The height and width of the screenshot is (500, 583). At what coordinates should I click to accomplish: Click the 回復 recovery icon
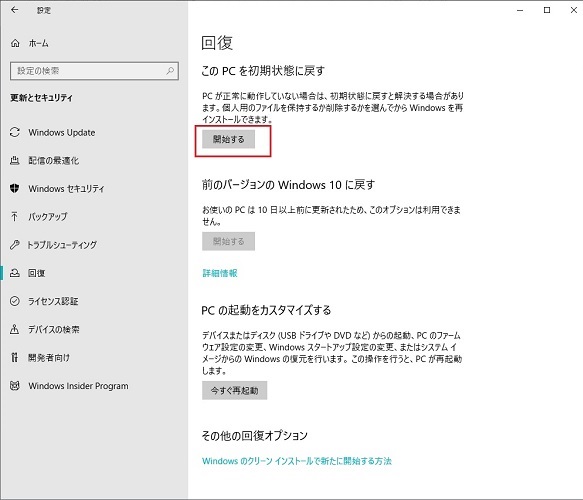point(15,273)
